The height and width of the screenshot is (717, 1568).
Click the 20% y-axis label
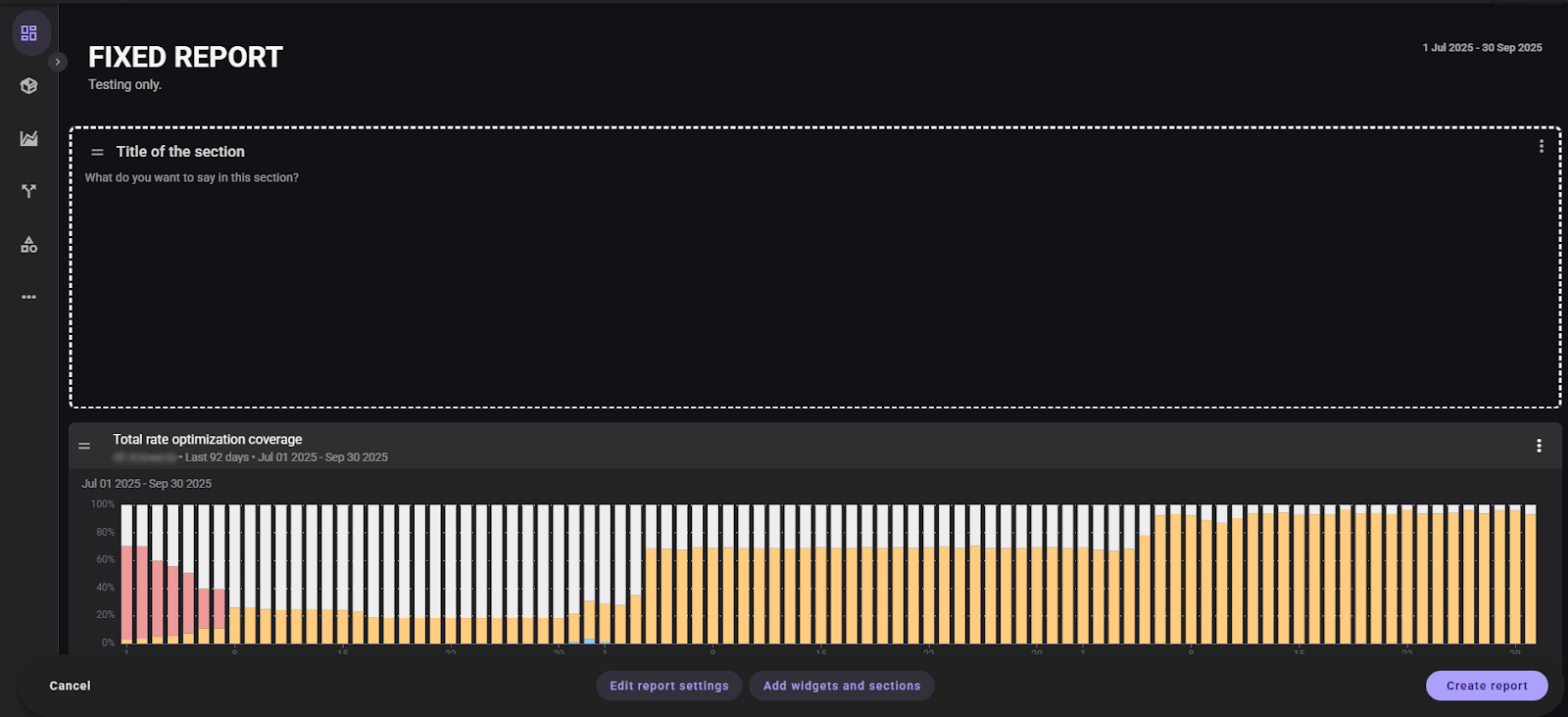coord(105,614)
